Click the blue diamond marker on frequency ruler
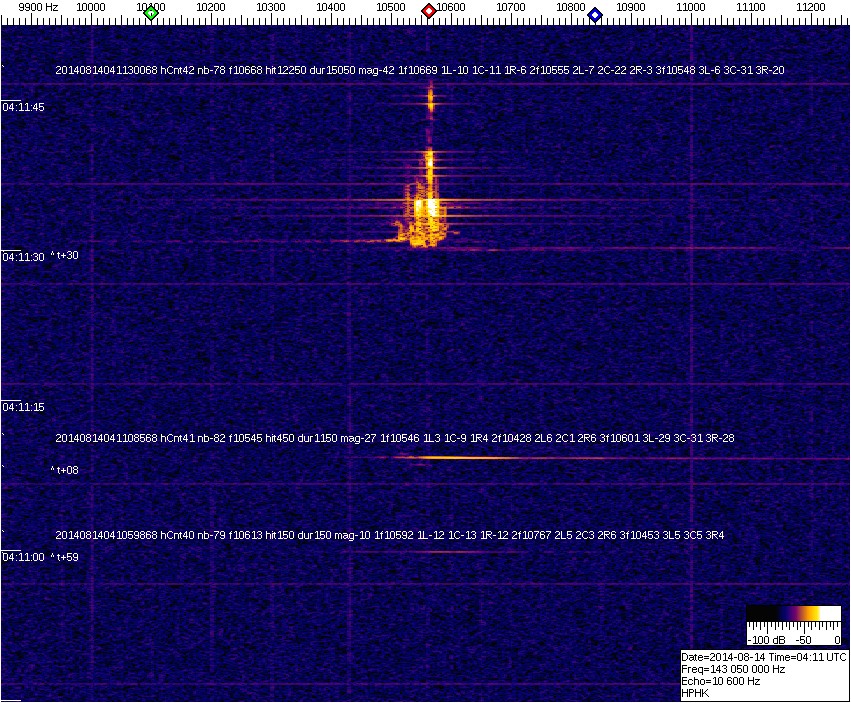Image resolution: width=851 pixels, height=703 pixels. point(595,14)
